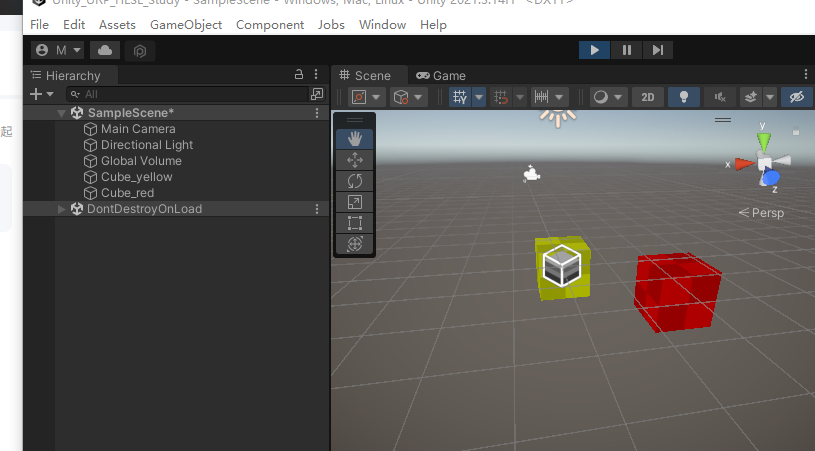The width and height of the screenshot is (815, 451).
Task: Select Cube_yellow in the Hierarchy
Action: (136, 177)
